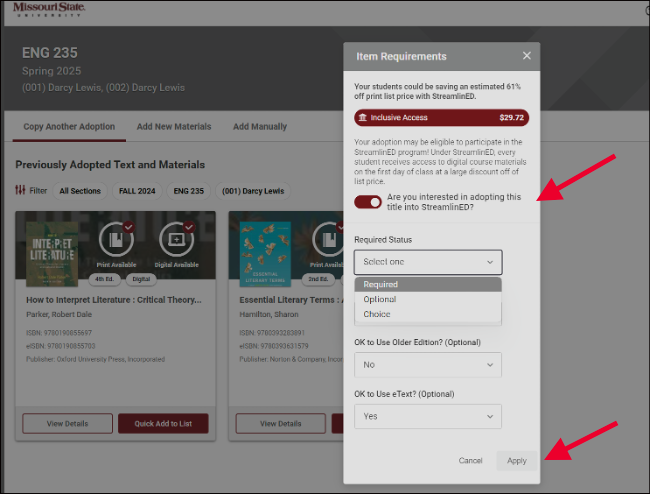Click the Inclusive Access building icon
The width and height of the screenshot is (650, 495).
pyautogui.click(x=362, y=117)
